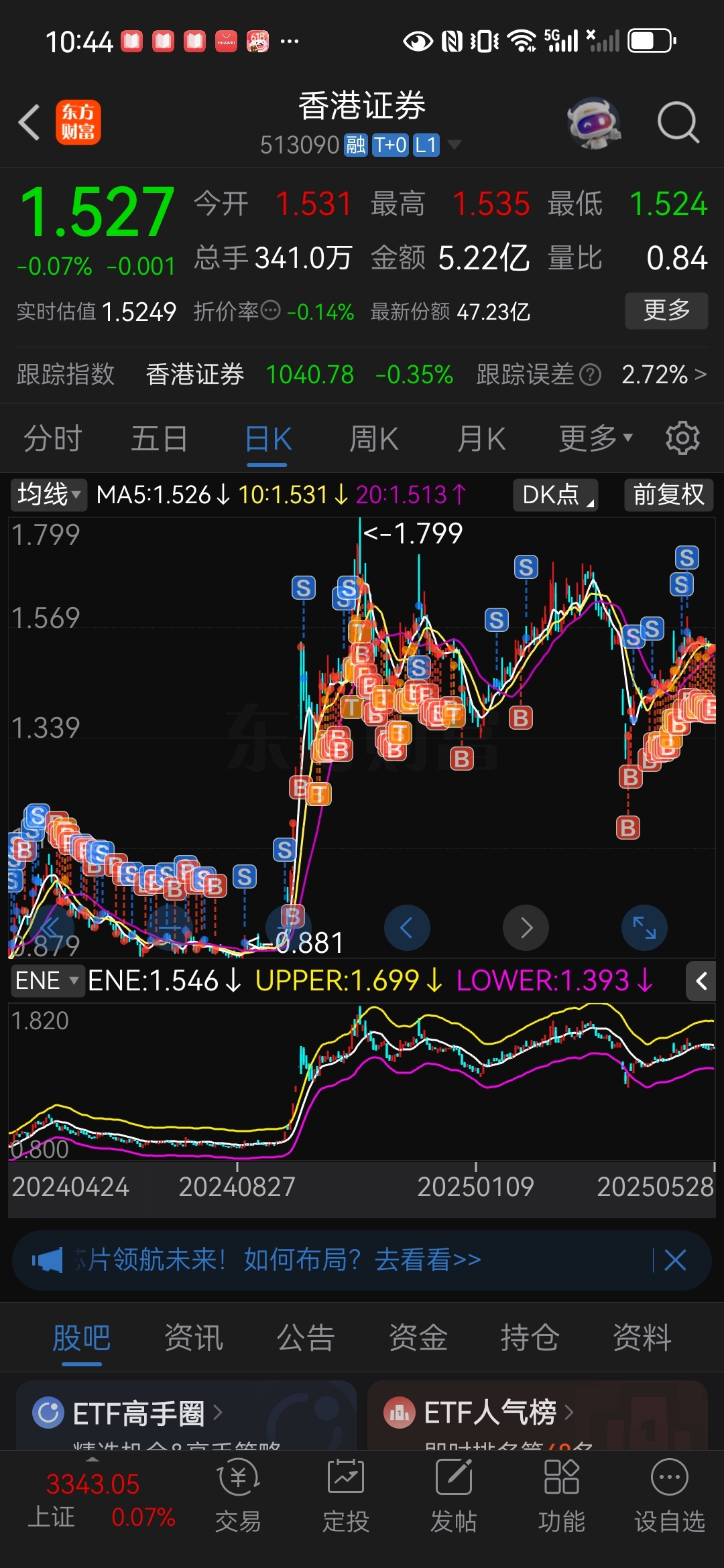Expand the 更多 period dropdown
This screenshot has height=1568, width=724.
pyautogui.click(x=596, y=439)
